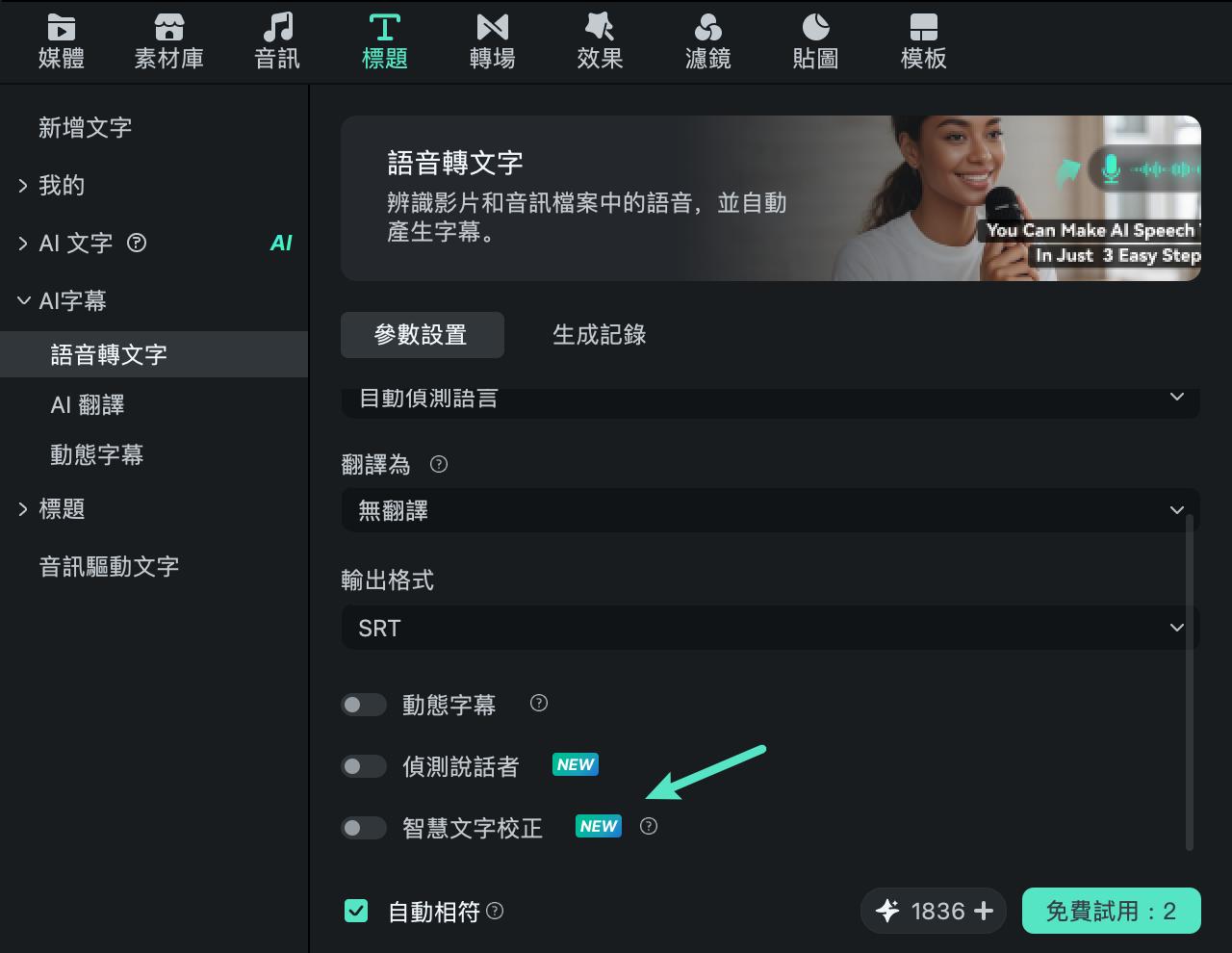Image resolution: width=1232 pixels, height=953 pixels.
Task: Click the NEW badge beside 偵測說話者
Action: [x=576, y=764]
